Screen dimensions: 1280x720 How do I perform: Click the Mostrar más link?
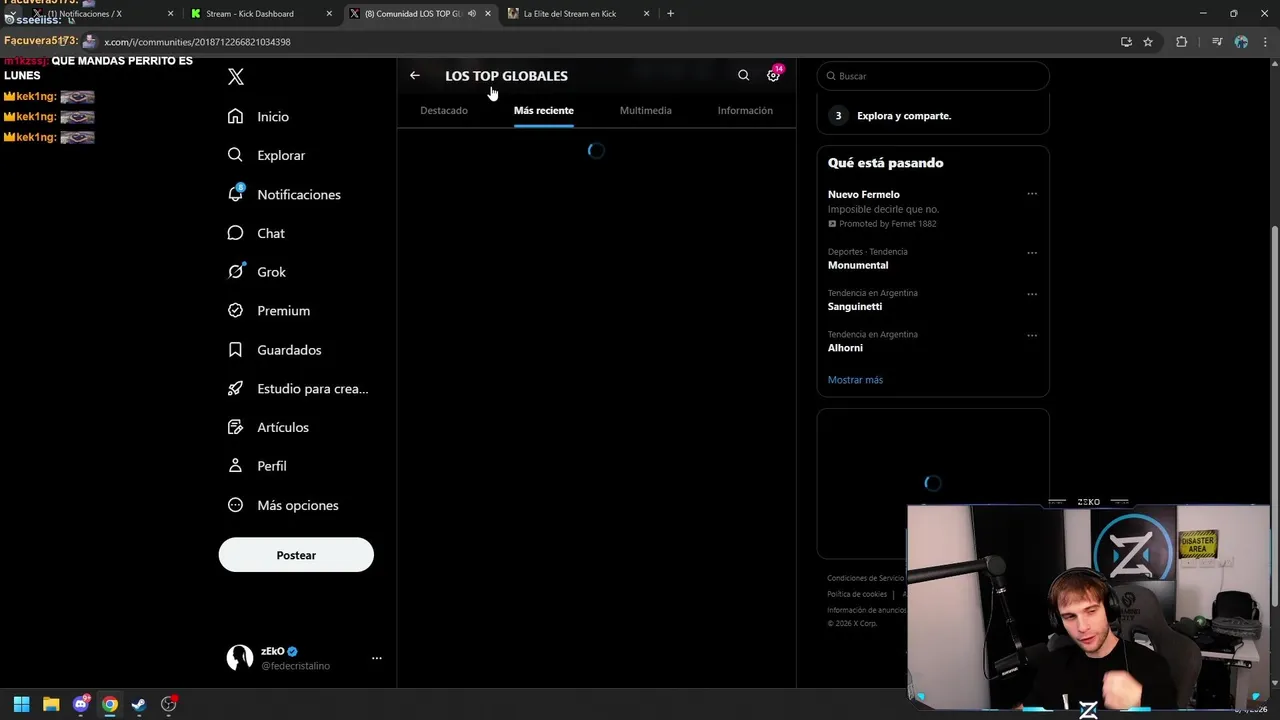click(855, 380)
